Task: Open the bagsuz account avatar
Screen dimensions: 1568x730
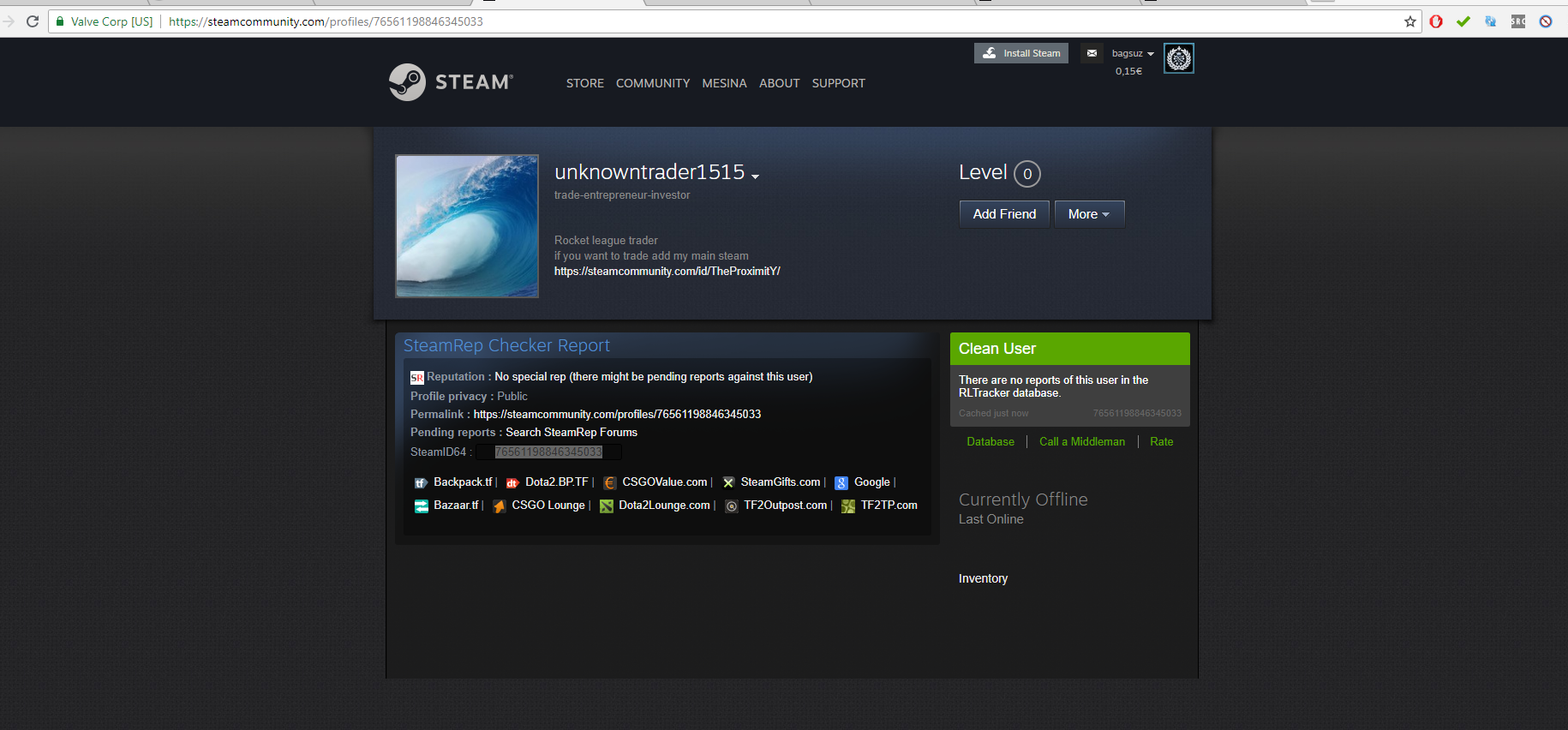Action: click(x=1179, y=58)
